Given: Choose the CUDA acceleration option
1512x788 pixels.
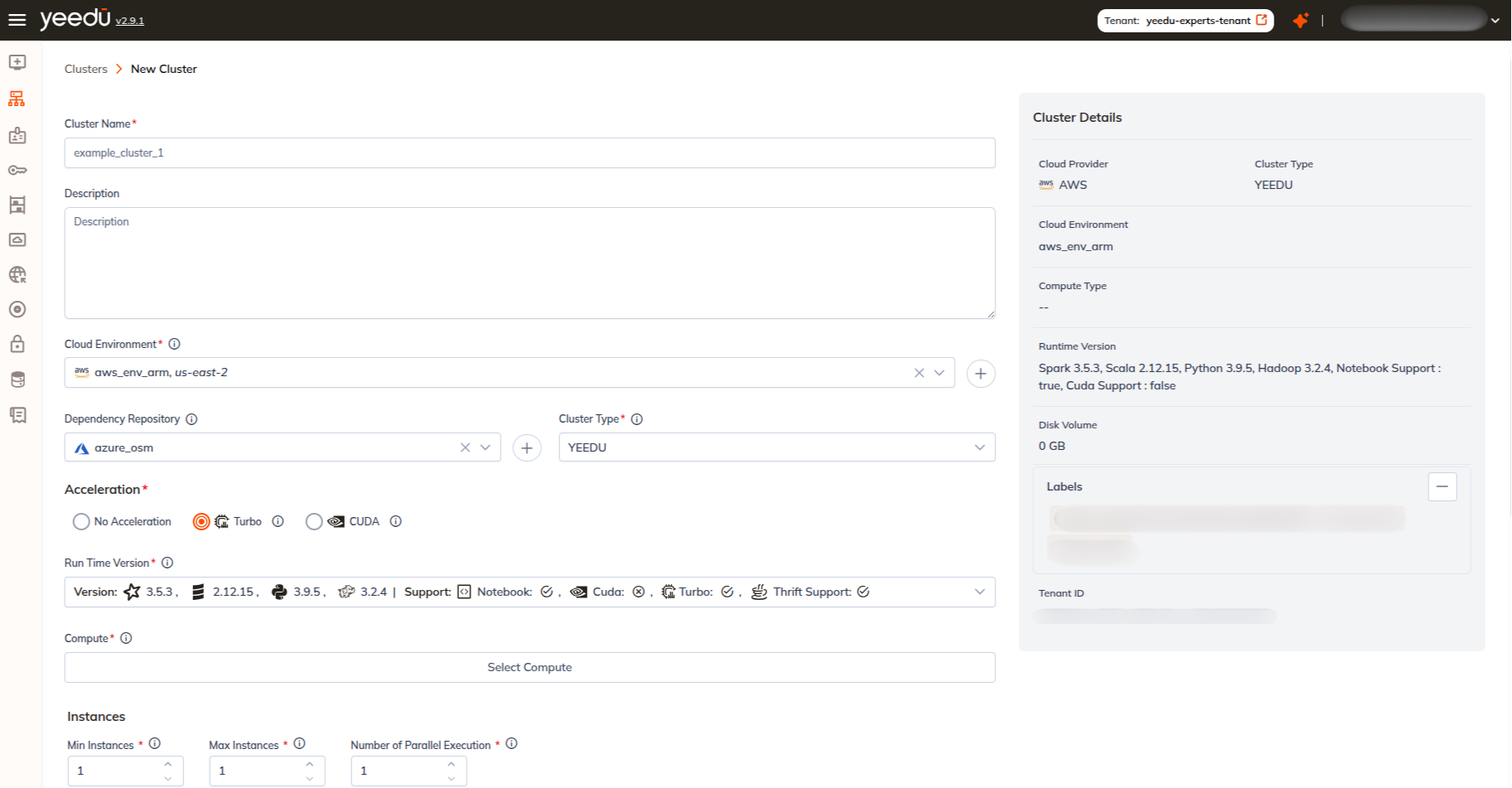Looking at the screenshot, I should click(314, 521).
